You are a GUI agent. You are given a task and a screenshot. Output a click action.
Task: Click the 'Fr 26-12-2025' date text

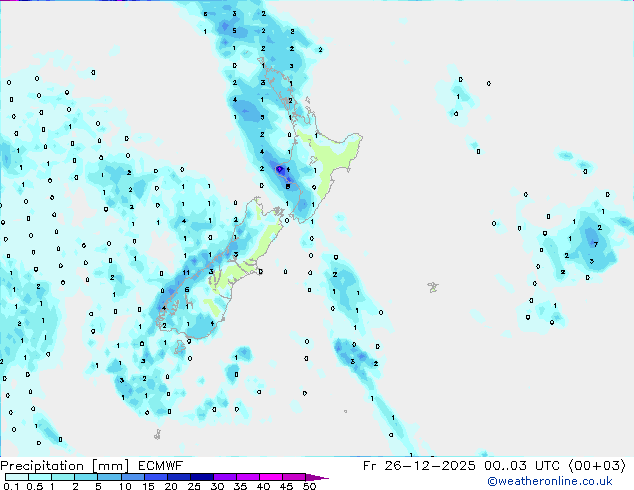(x=419, y=466)
